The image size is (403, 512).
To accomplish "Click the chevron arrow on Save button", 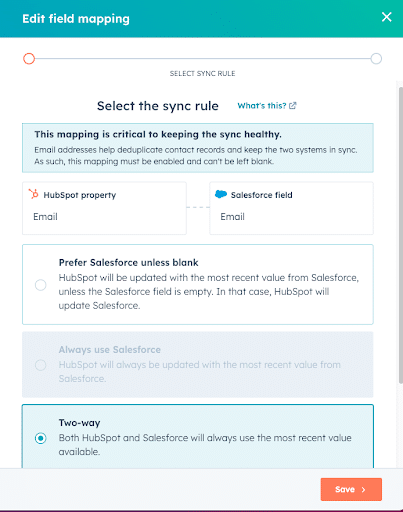I will pyautogui.click(x=364, y=489).
